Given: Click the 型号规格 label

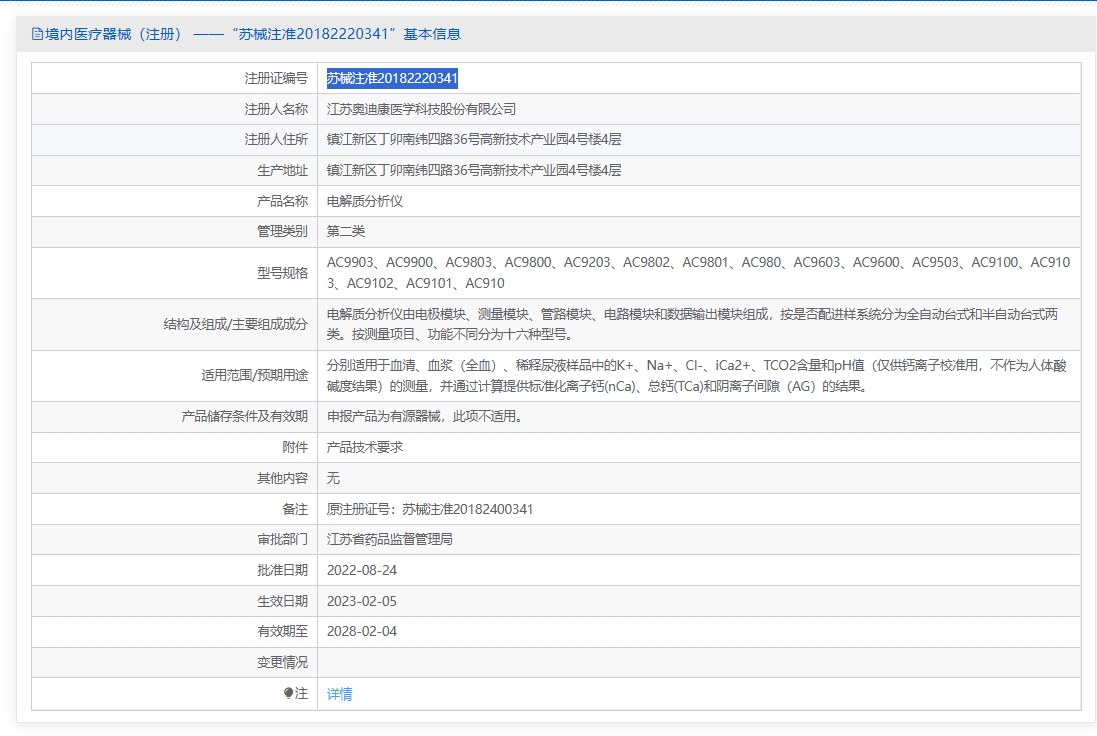Looking at the screenshot, I should (x=282, y=273).
